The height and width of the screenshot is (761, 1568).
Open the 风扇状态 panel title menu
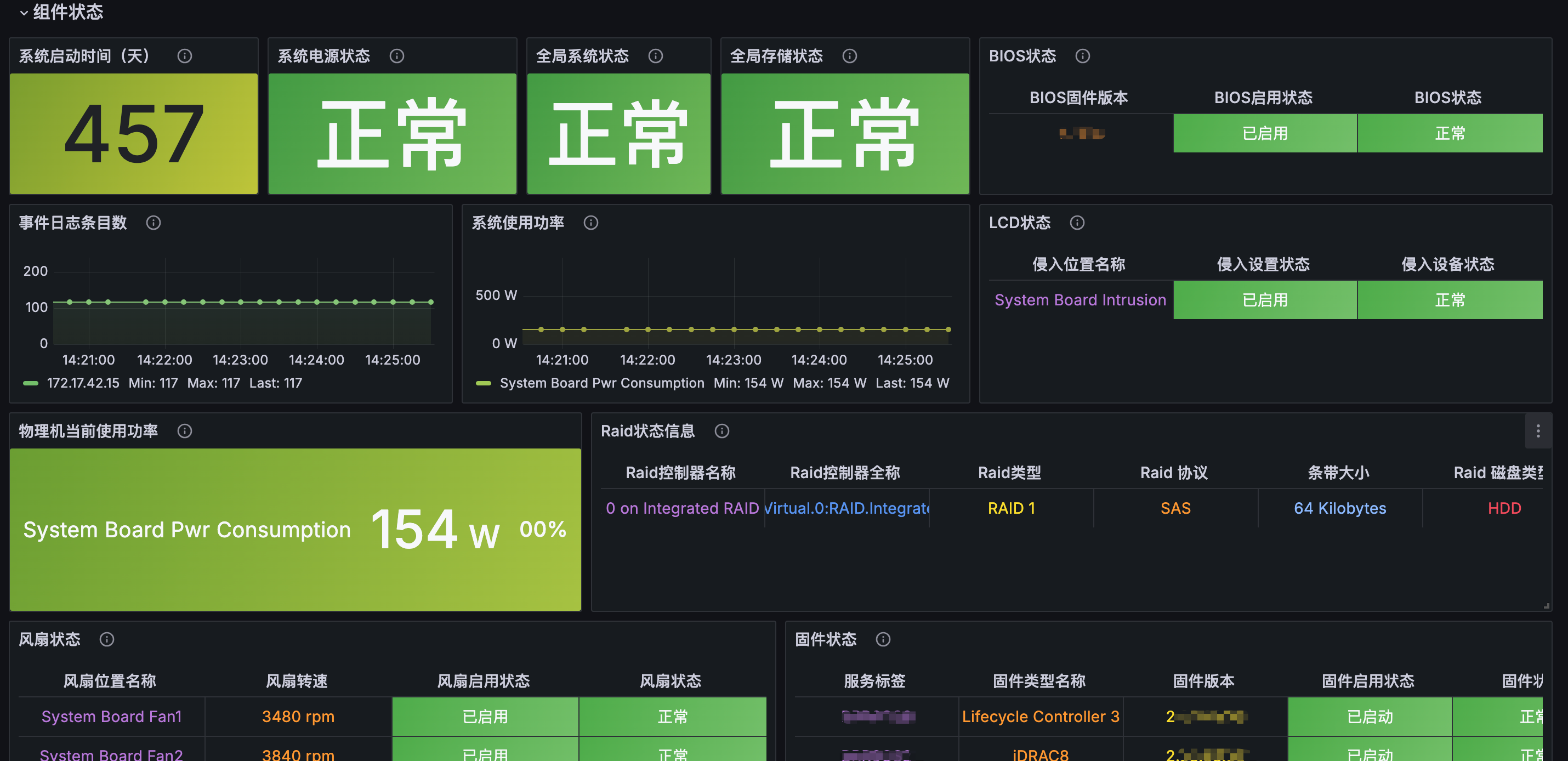pyautogui.click(x=50, y=639)
